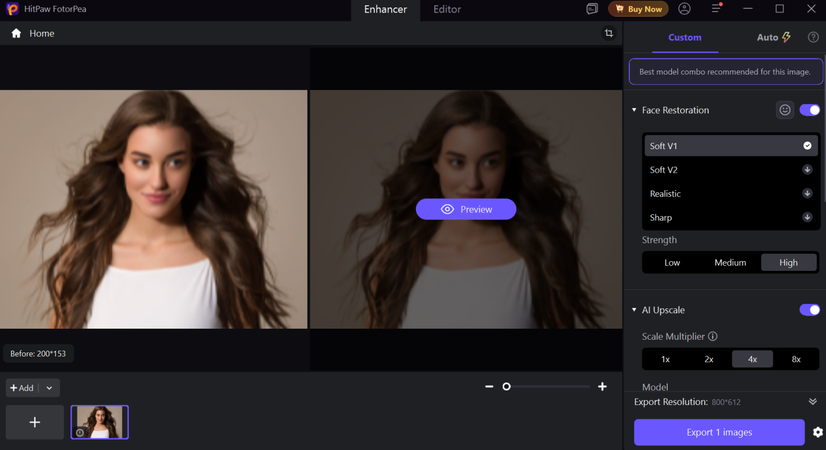The height and width of the screenshot is (450, 826).
Task: Click the '800*612' resolution value
Action: click(726, 402)
